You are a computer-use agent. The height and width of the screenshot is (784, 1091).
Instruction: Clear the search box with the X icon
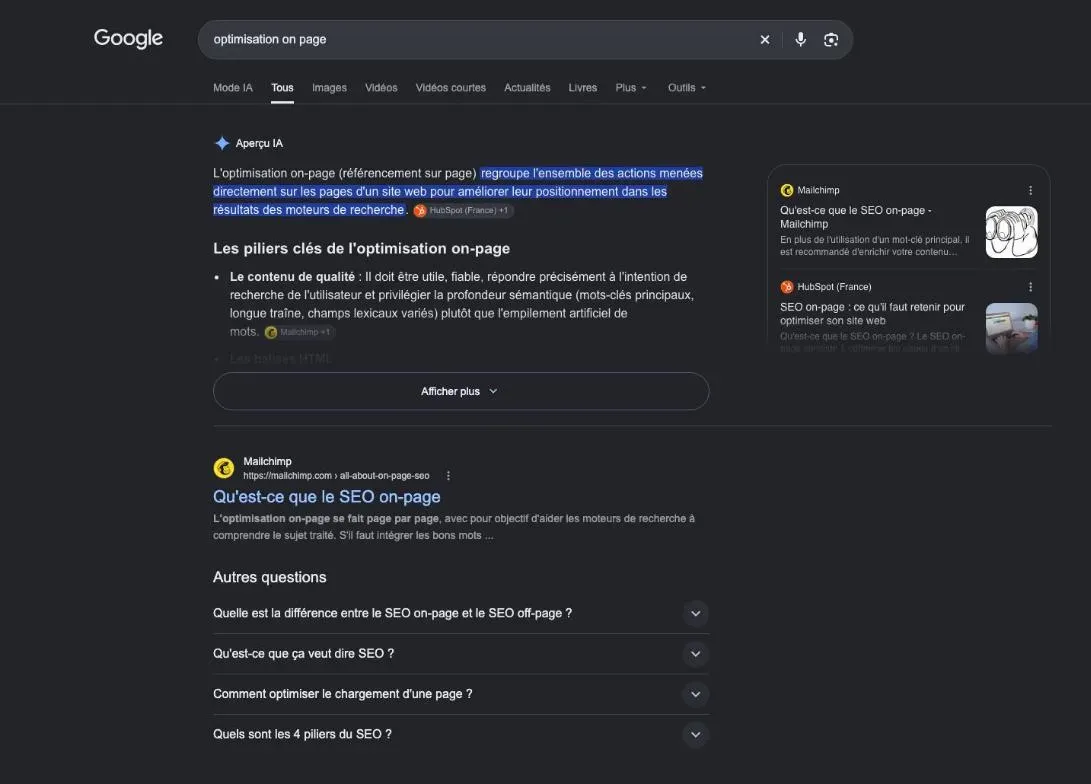[x=765, y=40]
